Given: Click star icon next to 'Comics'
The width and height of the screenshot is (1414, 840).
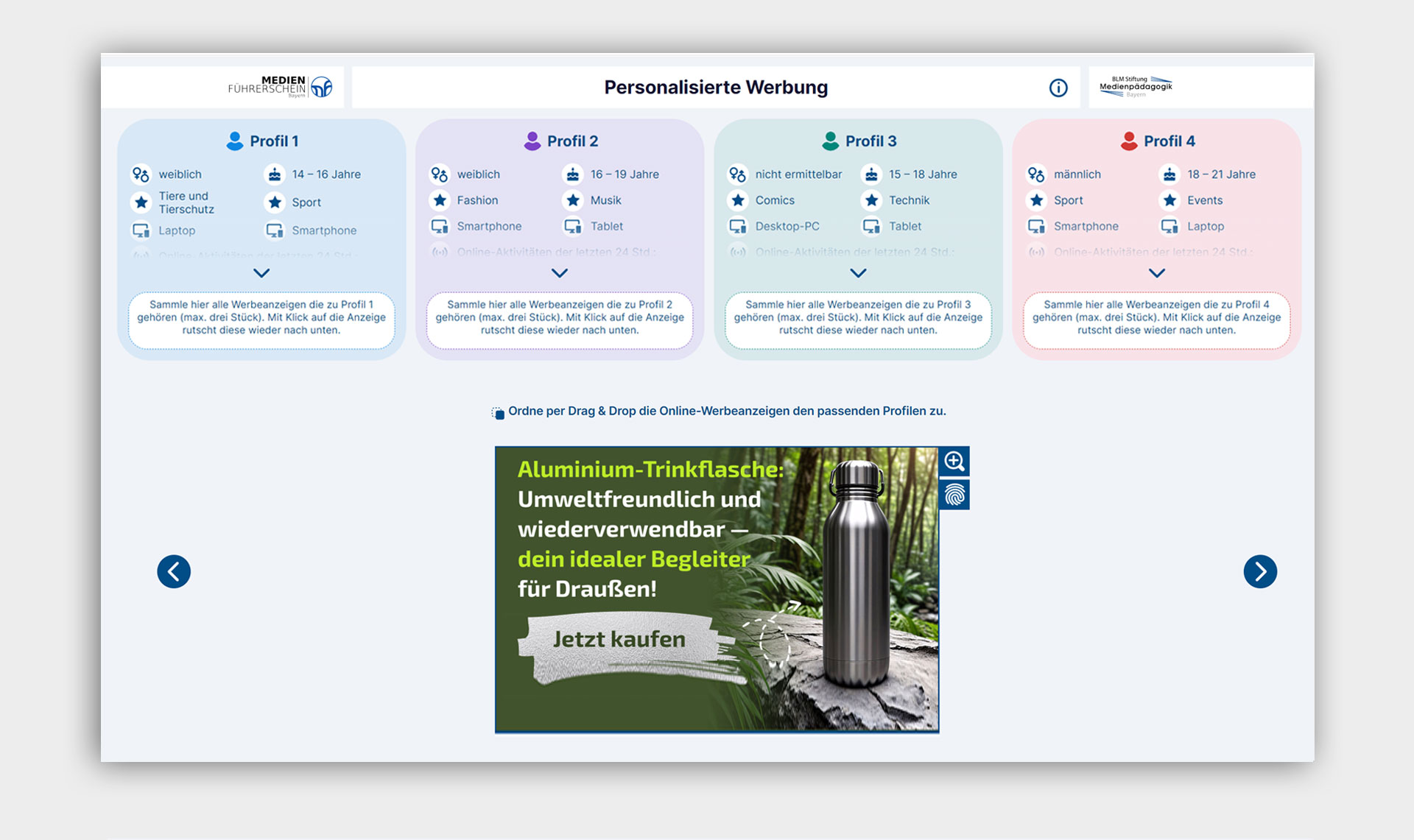Looking at the screenshot, I should pyautogui.click(x=737, y=200).
